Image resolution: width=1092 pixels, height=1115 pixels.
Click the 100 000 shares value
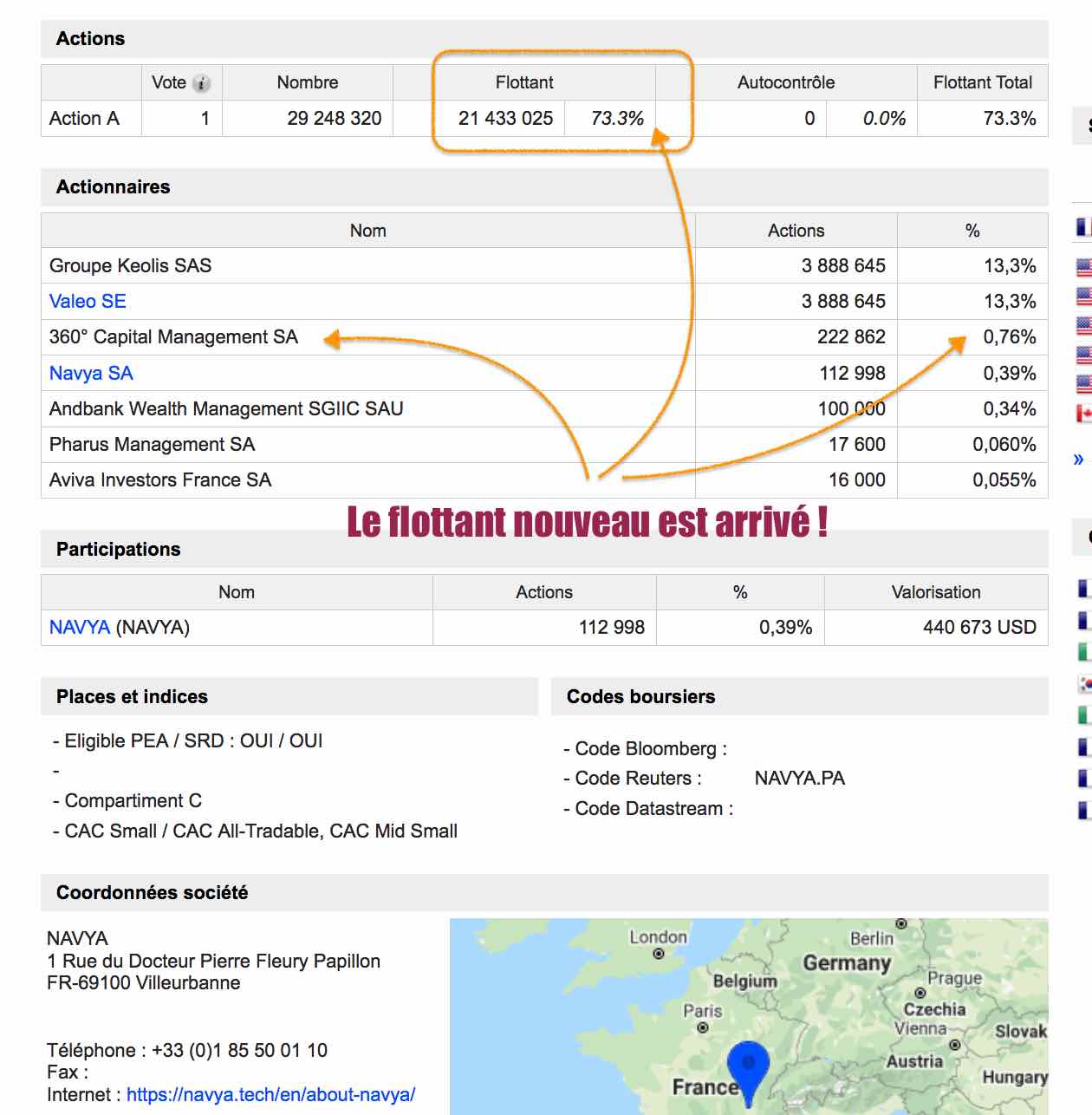pos(851,409)
